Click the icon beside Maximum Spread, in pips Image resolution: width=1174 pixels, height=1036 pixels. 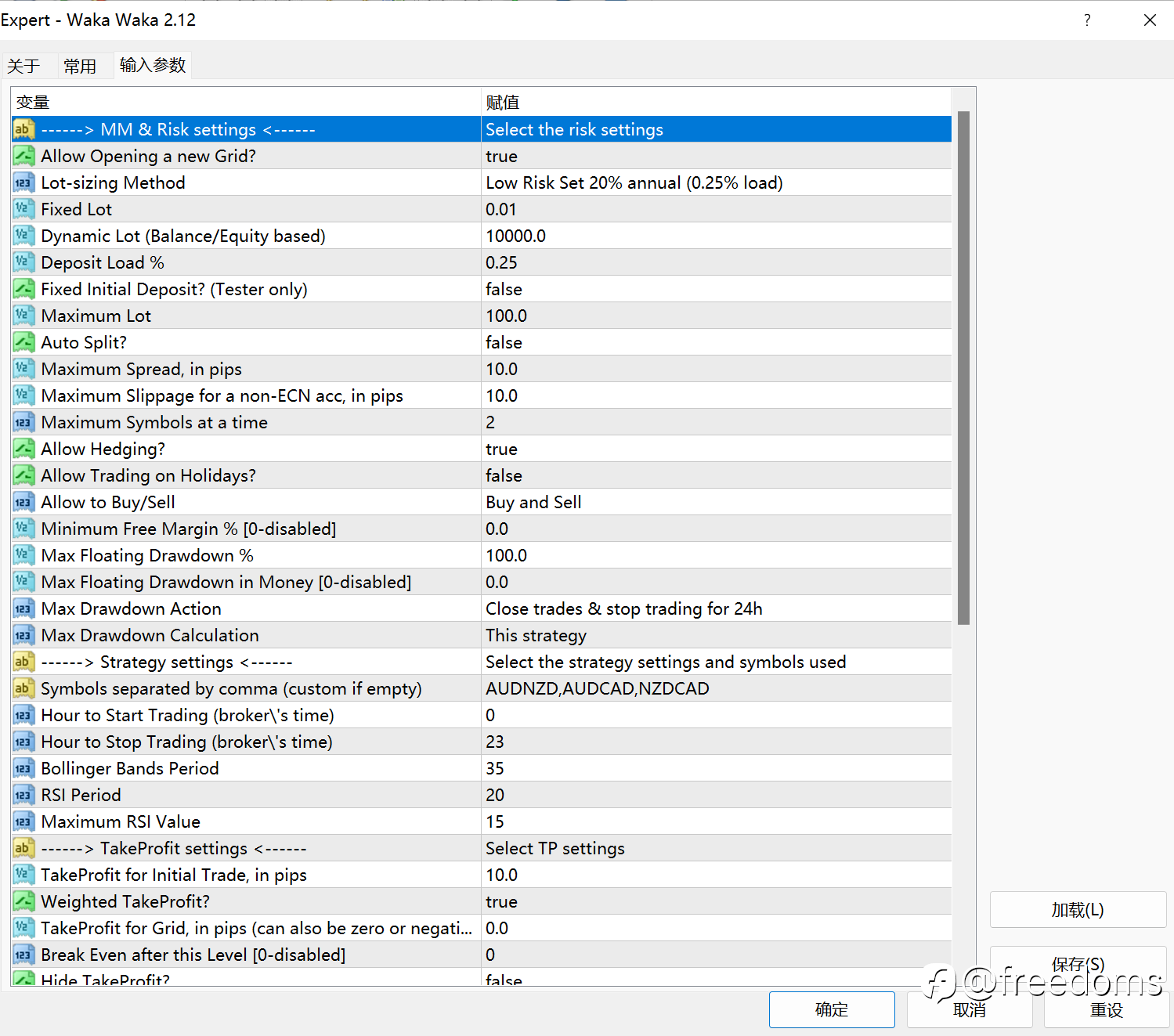[23, 369]
